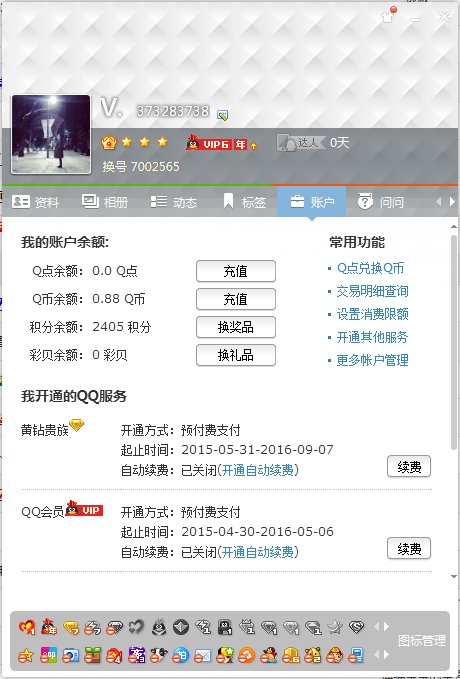Click the blue 拍 circle icon in tray
460x679 pixels.
181,655
